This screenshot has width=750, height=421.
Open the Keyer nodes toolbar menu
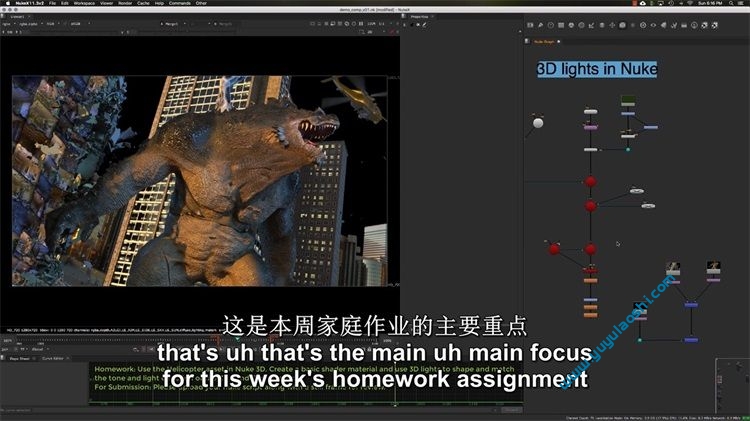(592, 25)
